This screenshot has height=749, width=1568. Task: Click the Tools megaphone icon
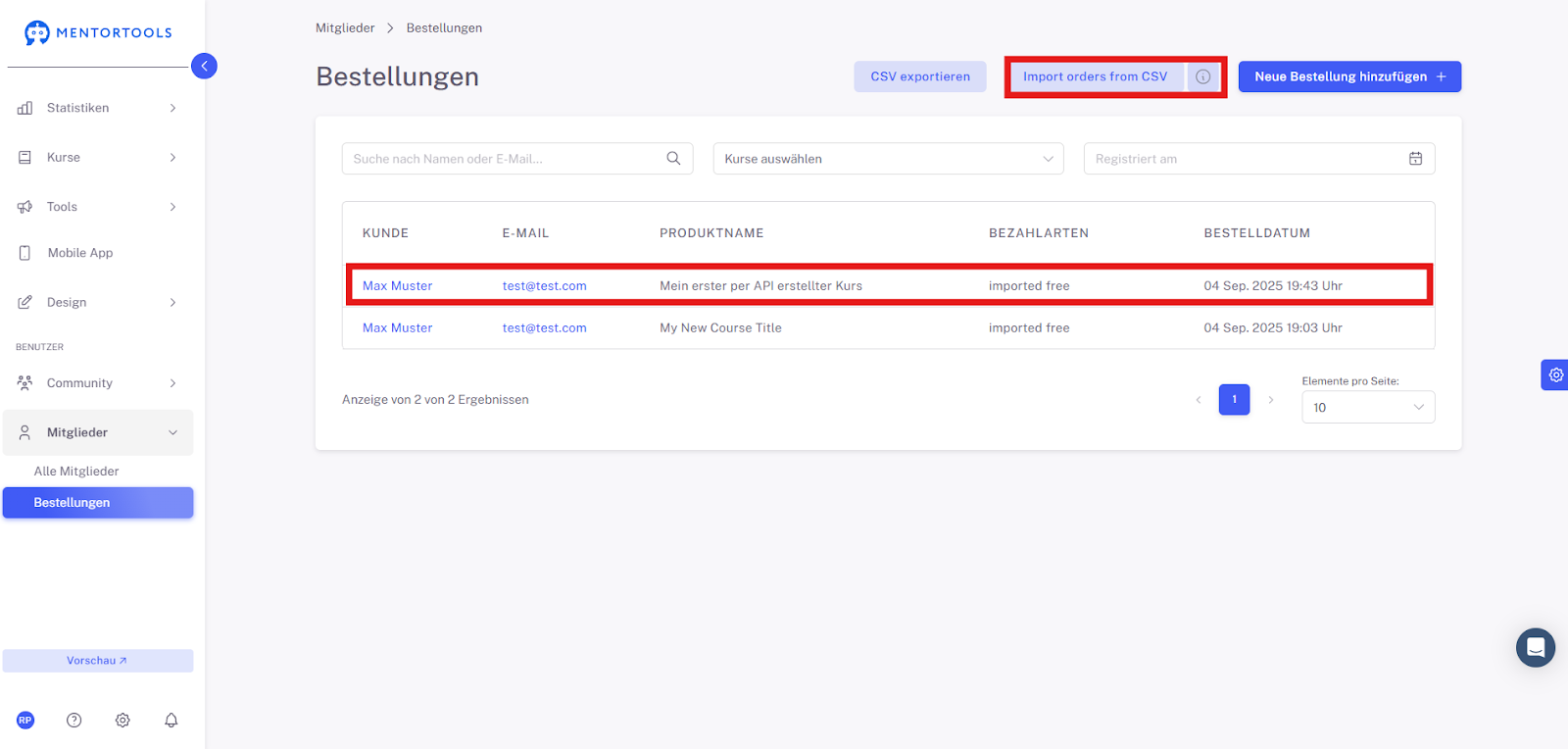click(x=24, y=207)
